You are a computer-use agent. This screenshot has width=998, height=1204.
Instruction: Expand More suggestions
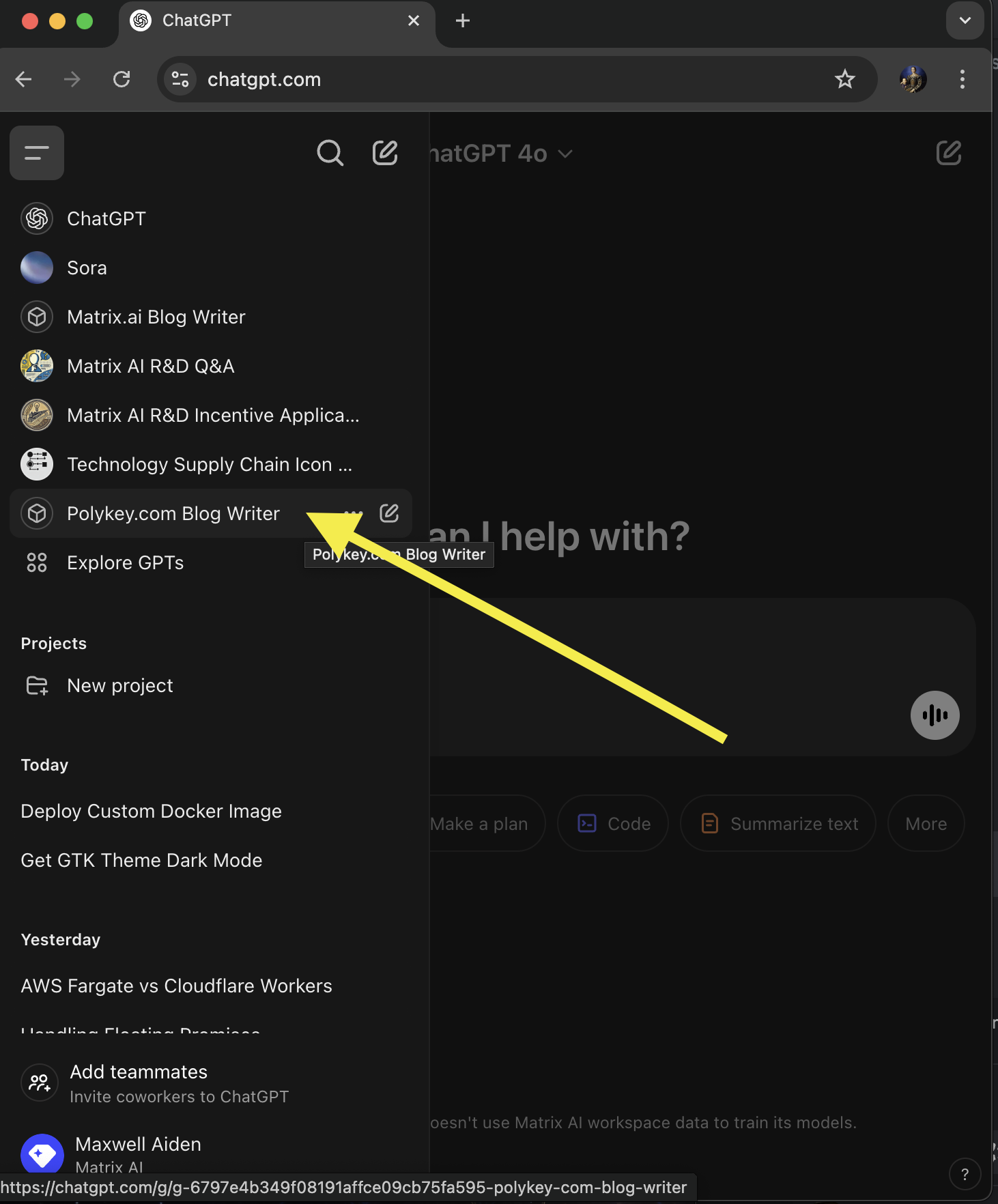pos(926,824)
